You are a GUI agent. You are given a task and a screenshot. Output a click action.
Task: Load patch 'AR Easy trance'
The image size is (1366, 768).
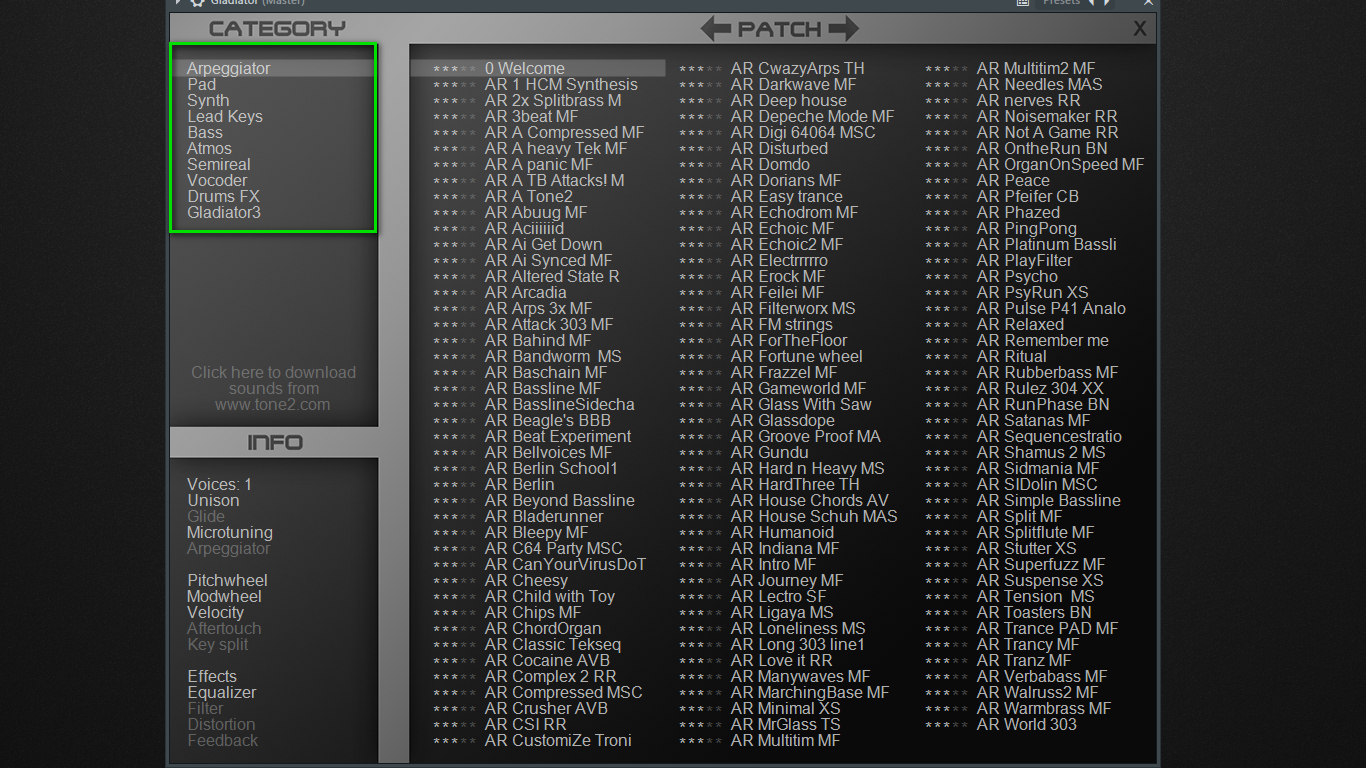pos(787,197)
